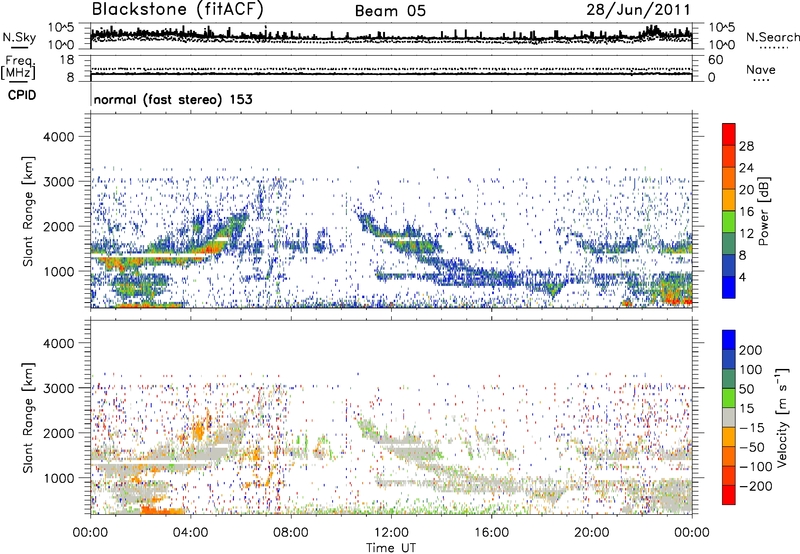Viewport: 800px width, 554px height.
Task: Click the "16:00" time tick label
Action: tap(491, 533)
